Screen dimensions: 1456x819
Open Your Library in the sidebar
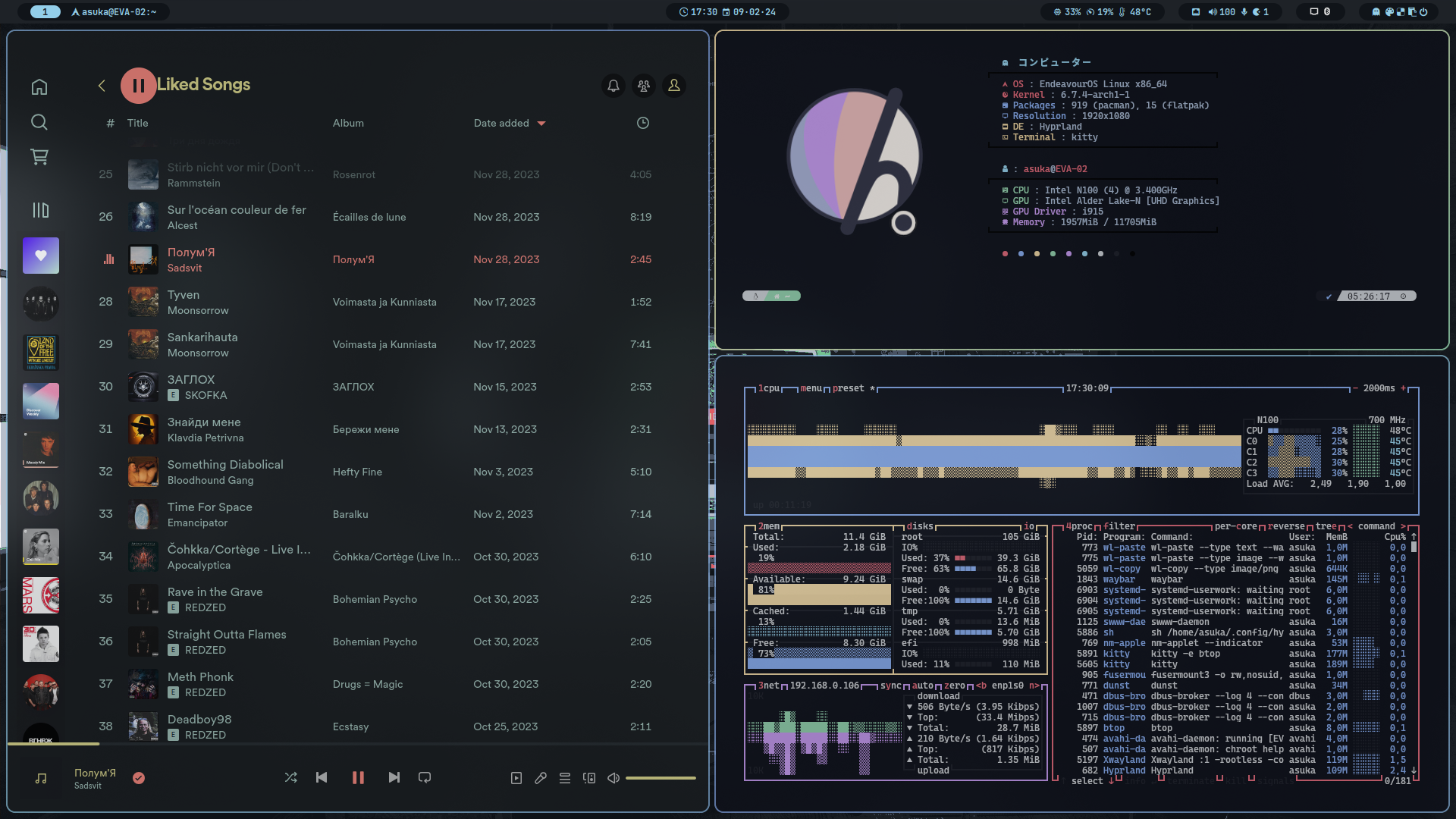tap(40, 210)
